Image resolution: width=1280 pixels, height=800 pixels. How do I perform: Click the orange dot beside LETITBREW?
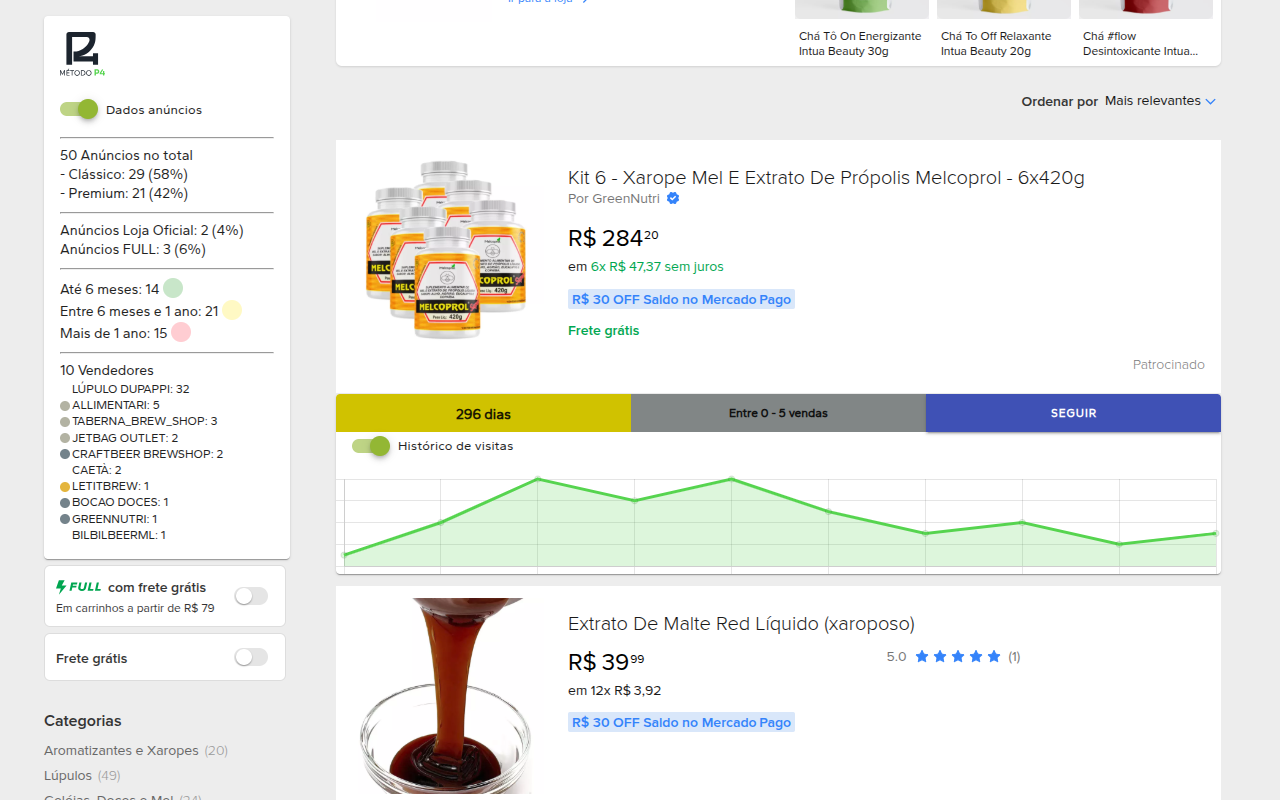click(65, 487)
